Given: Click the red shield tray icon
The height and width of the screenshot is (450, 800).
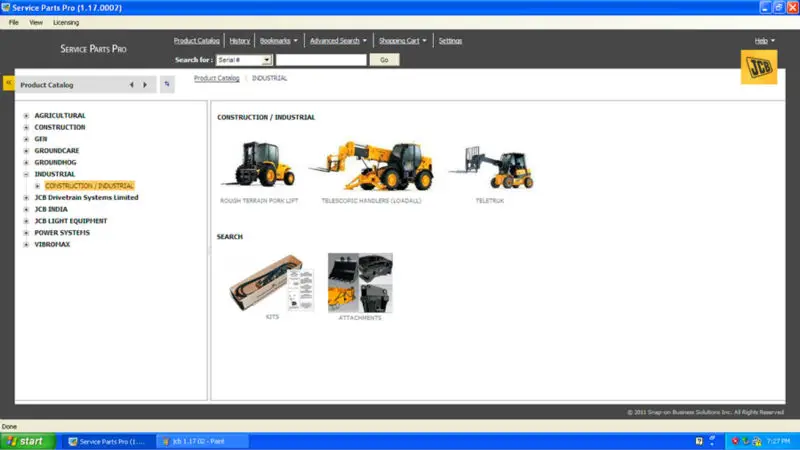Looking at the screenshot, I should [x=735, y=441].
